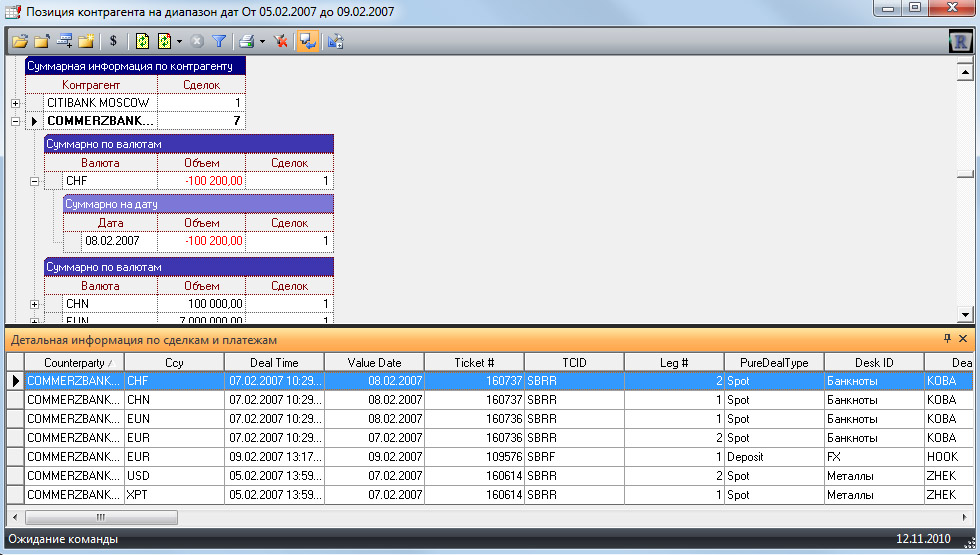Viewport: 980px width, 555px height.
Task: Click the printer icon
Action: (x=247, y=41)
